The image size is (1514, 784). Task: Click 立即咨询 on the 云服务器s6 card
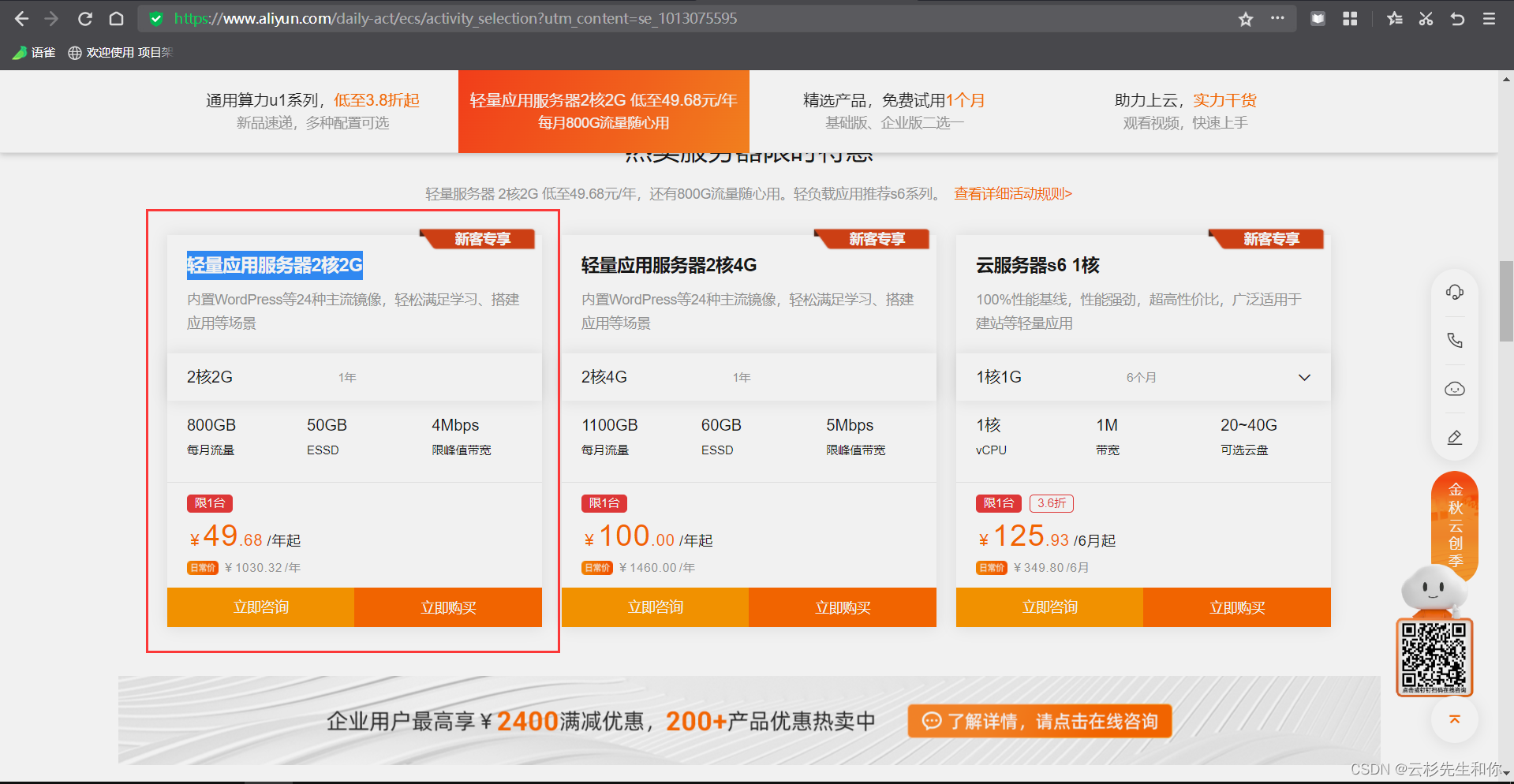tap(1049, 607)
